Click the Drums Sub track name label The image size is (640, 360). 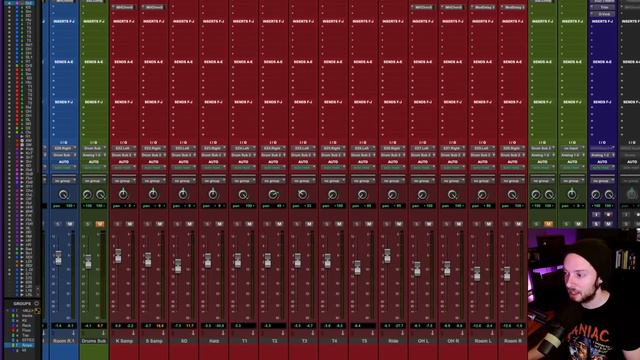94,341
